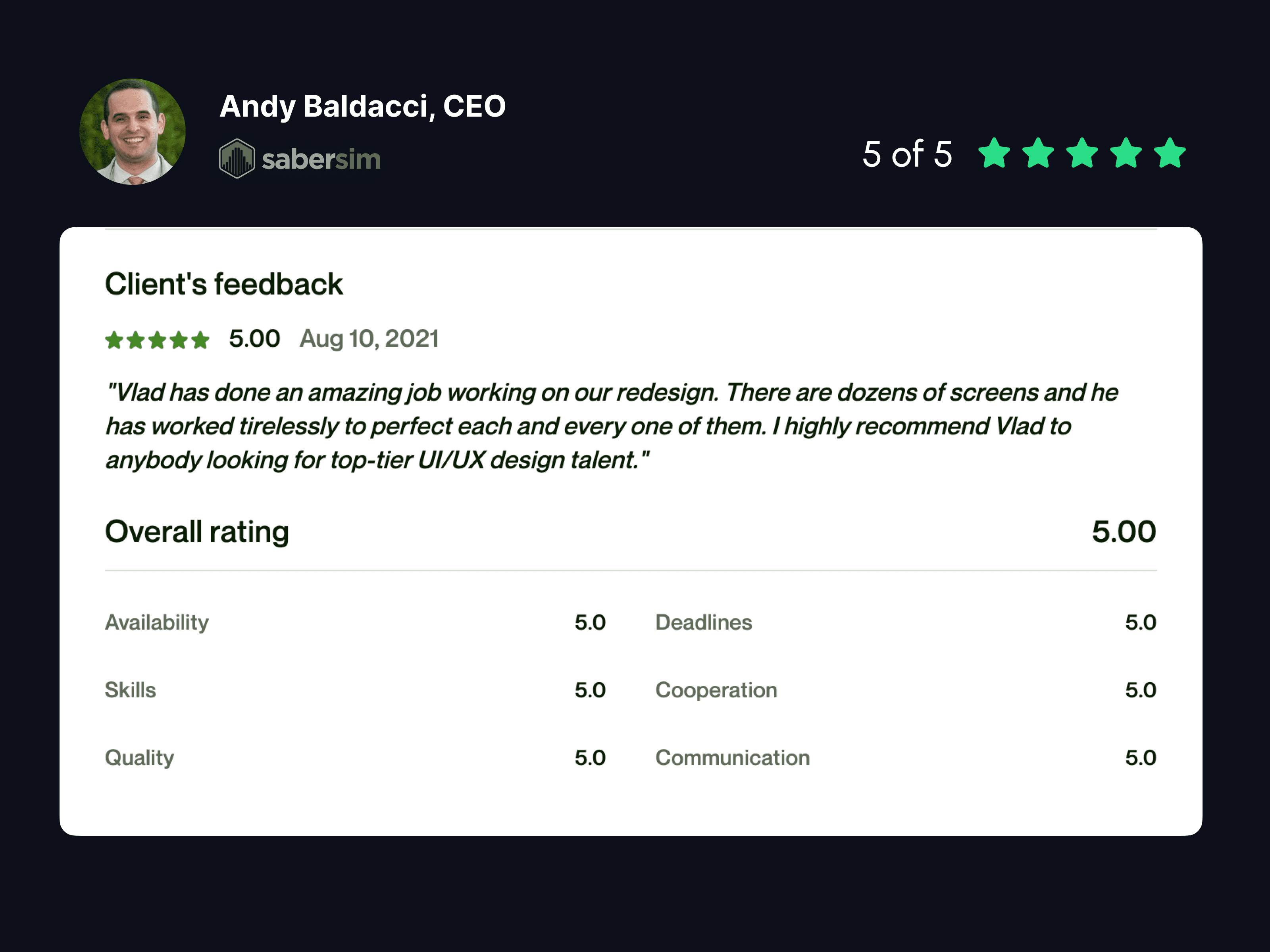
Task: Click the Communication rating label
Action: tap(733, 758)
